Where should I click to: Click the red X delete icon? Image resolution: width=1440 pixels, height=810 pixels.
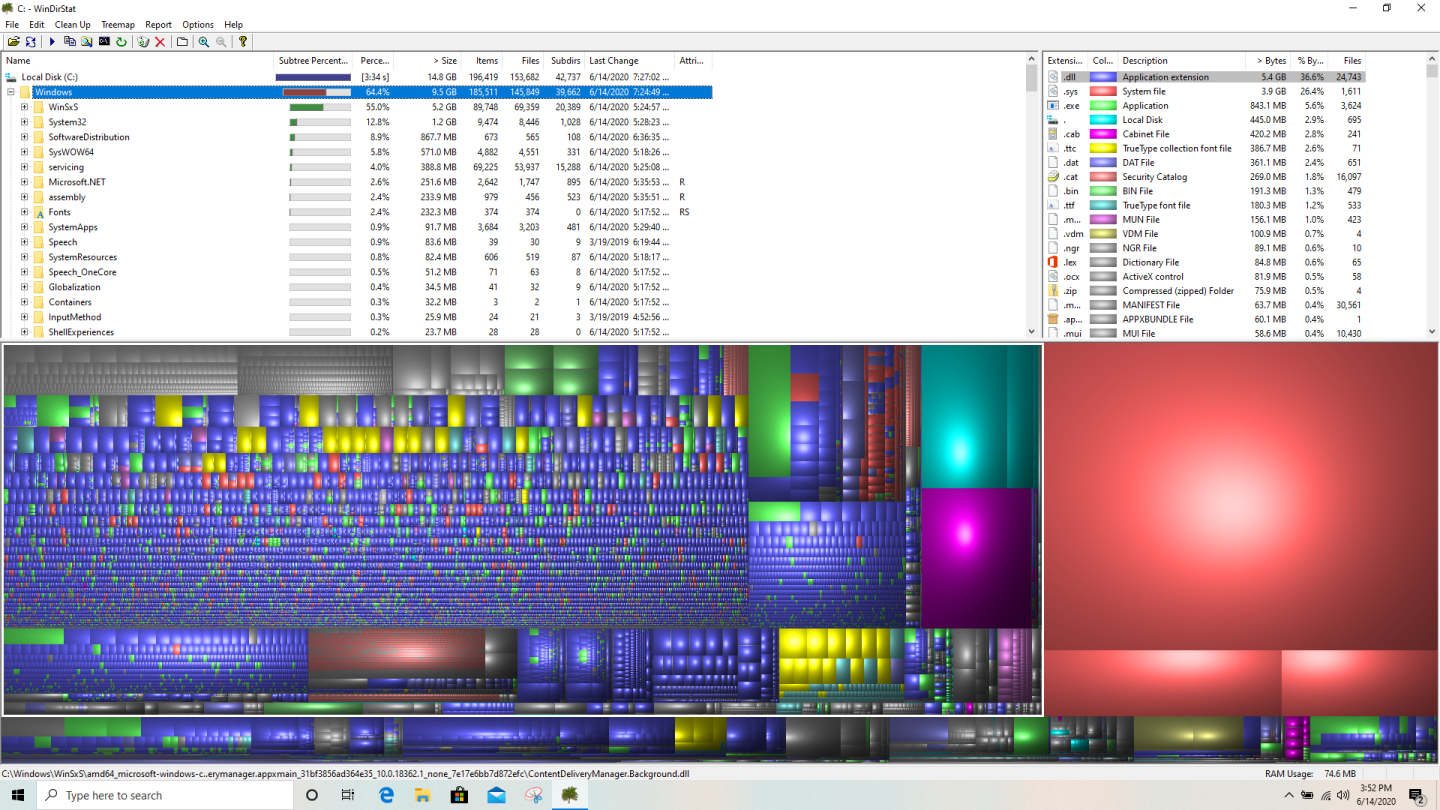click(160, 42)
